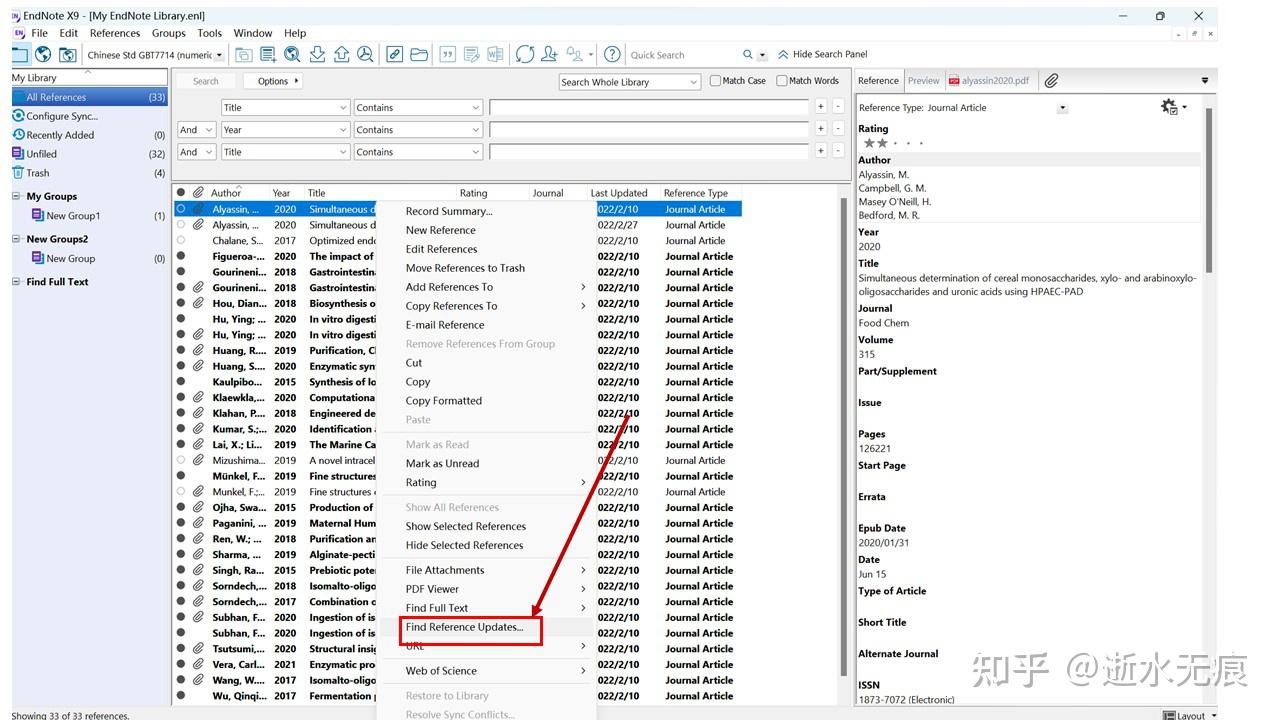
Task: Select New Group1 under My Groups
Action: (74, 215)
